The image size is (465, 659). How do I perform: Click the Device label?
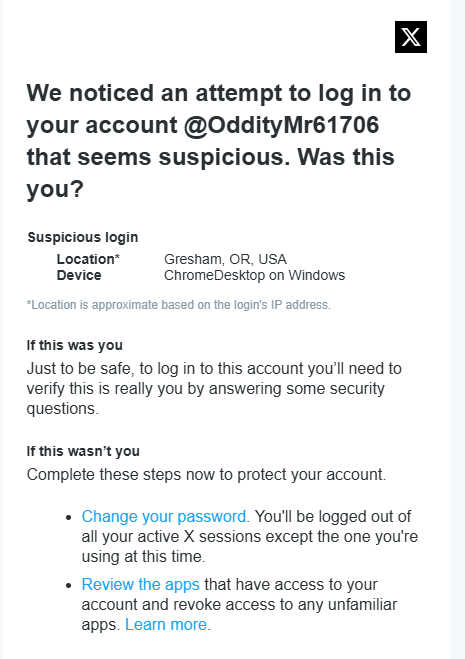click(79, 275)
